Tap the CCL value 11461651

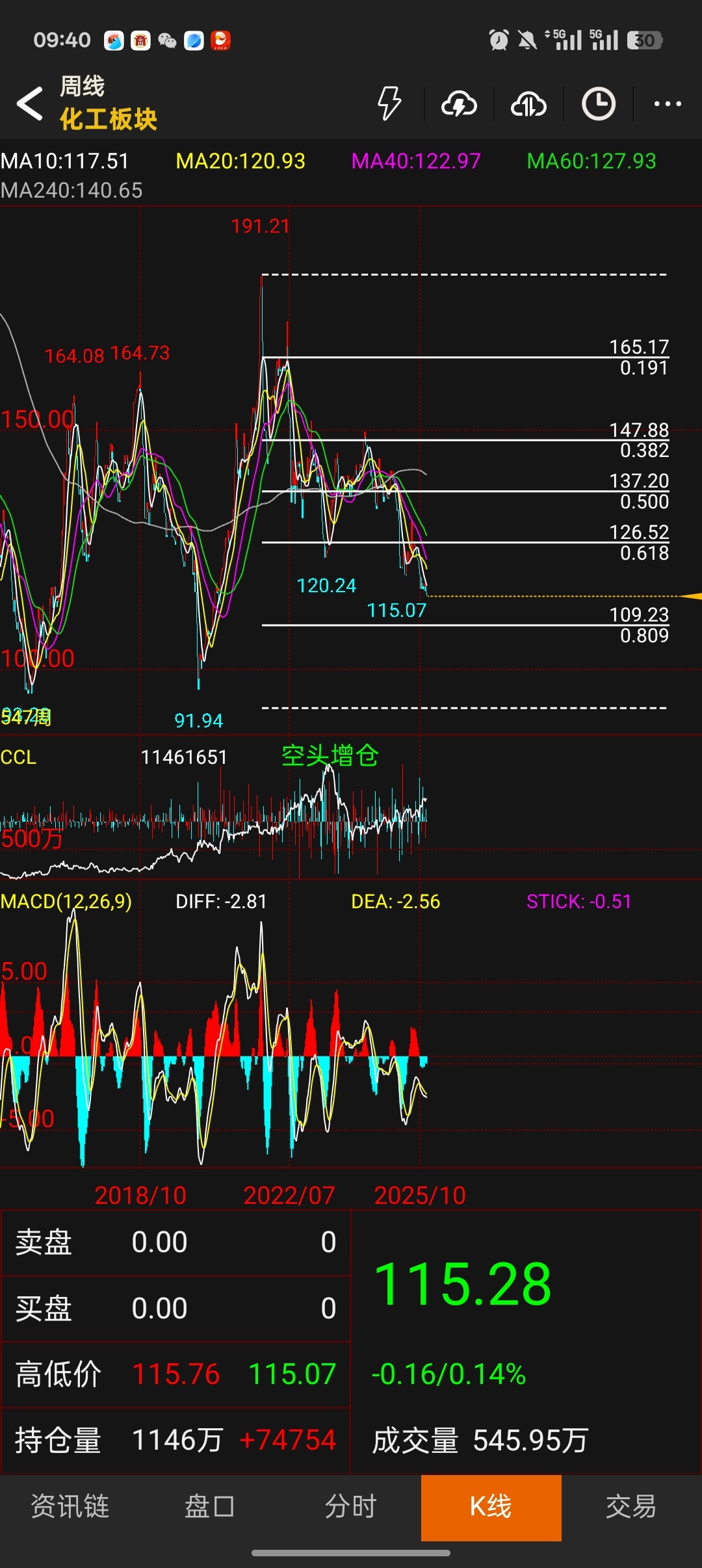(x=184, y=757)
